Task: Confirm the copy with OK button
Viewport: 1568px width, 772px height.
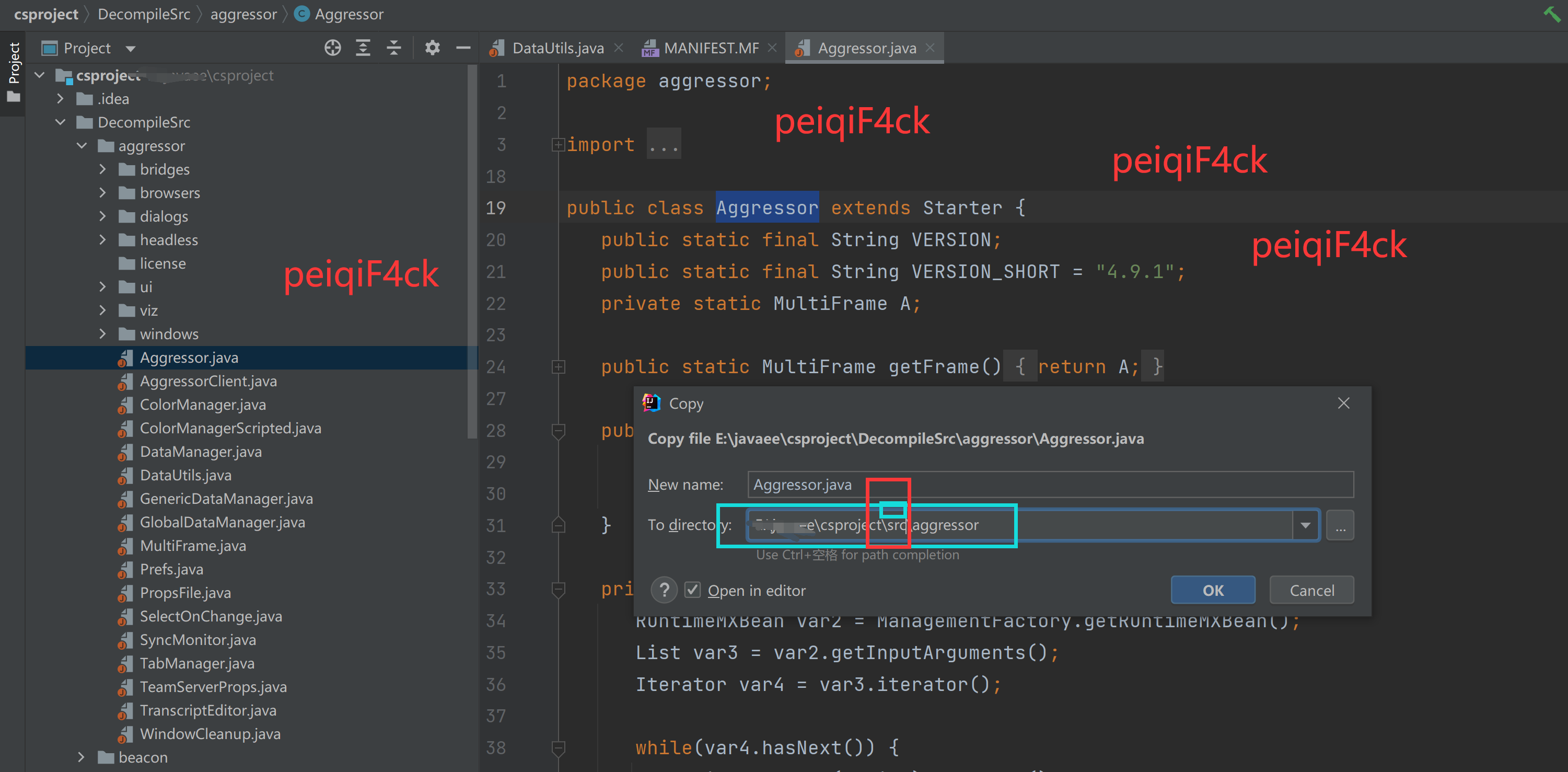Action: click(x=1213, y=590)
